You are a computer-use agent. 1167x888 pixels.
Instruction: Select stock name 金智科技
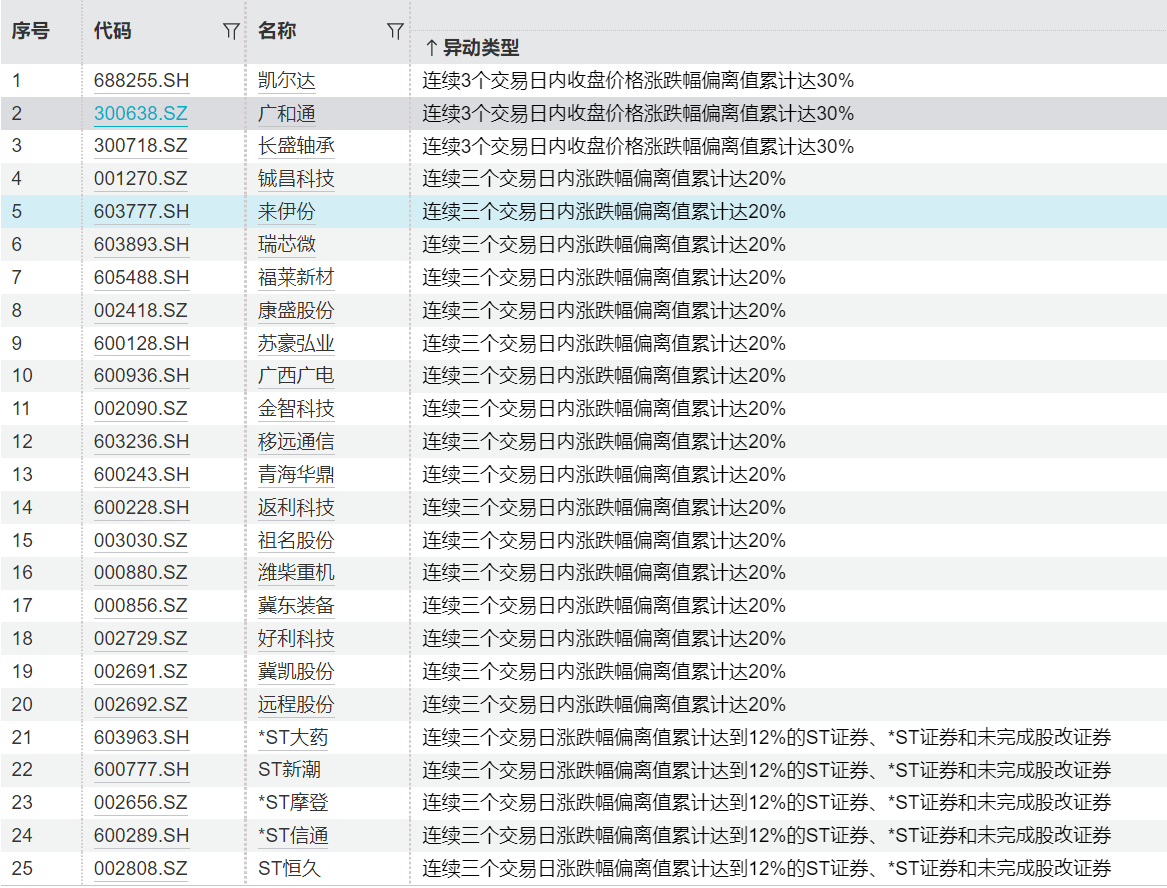[x=296, y=409]
